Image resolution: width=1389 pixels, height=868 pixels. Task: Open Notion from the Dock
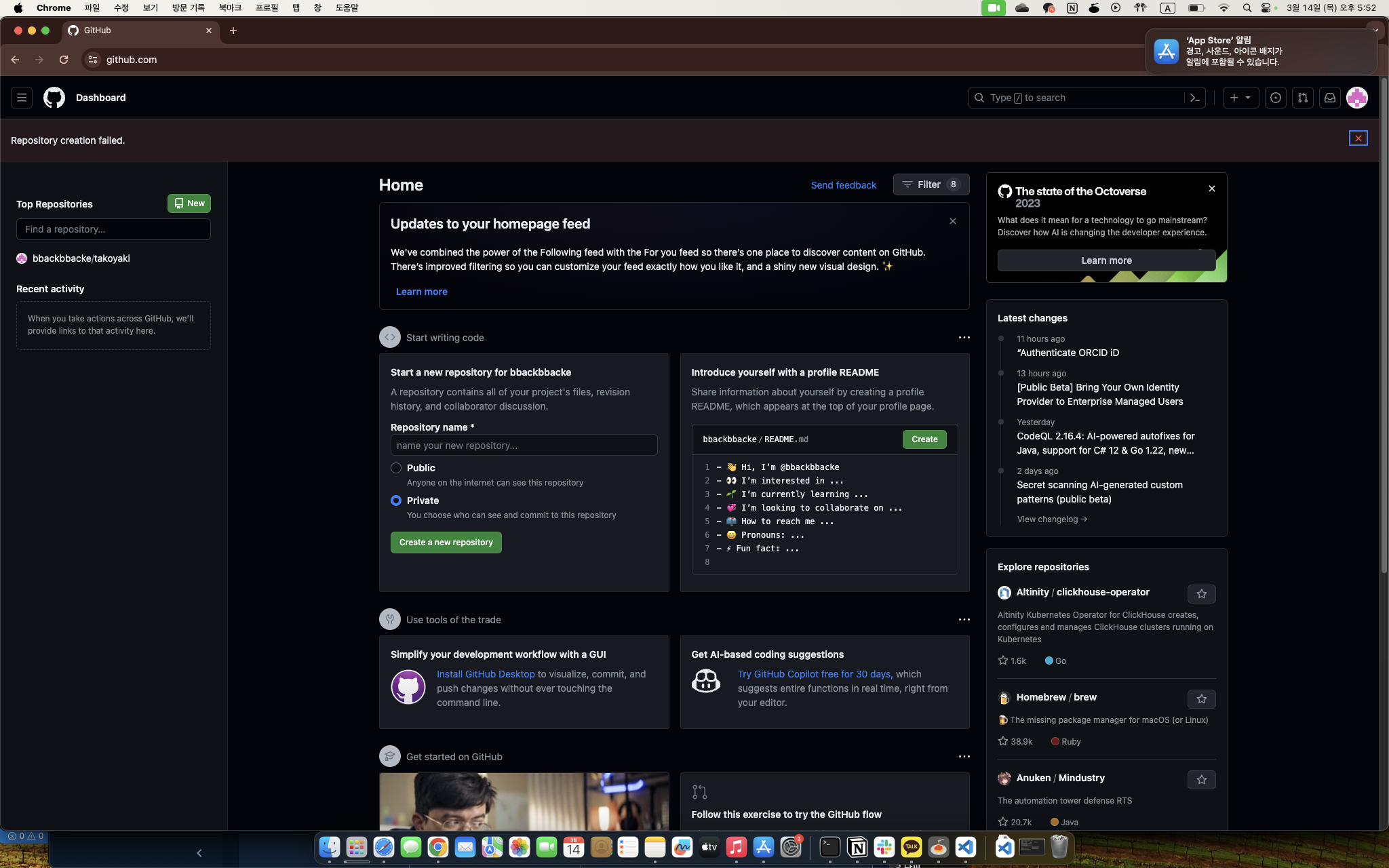(857, 847)
